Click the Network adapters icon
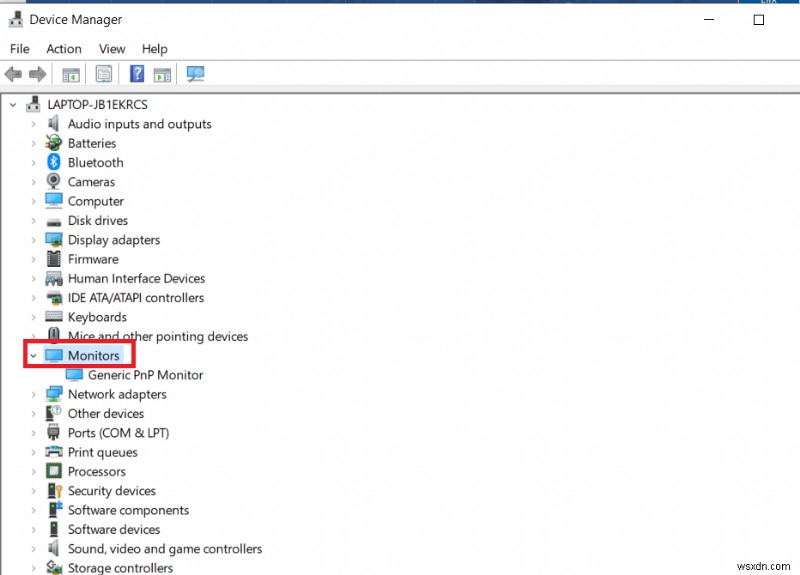The height and width of the screenshot is (575, 800). click(54, 394)
